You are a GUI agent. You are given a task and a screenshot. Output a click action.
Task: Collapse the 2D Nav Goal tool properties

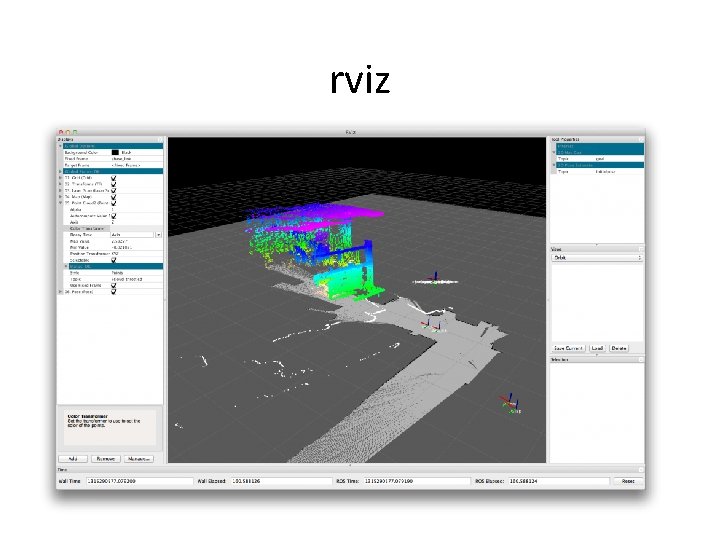[554, 152]
